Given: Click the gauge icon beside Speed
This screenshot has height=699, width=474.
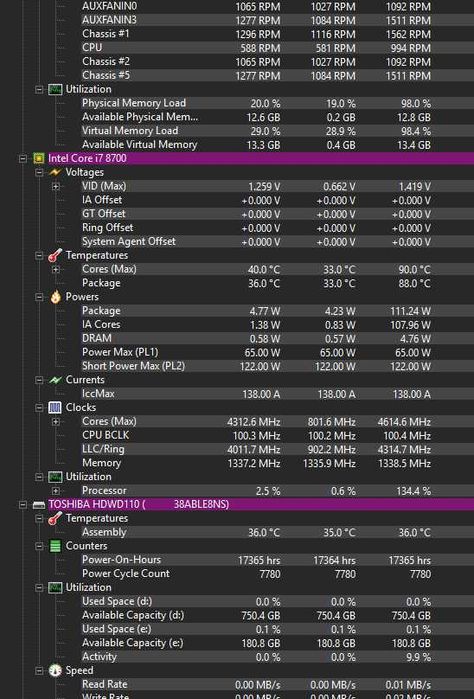Looking at the screenshot, I should tap(55, 670).
